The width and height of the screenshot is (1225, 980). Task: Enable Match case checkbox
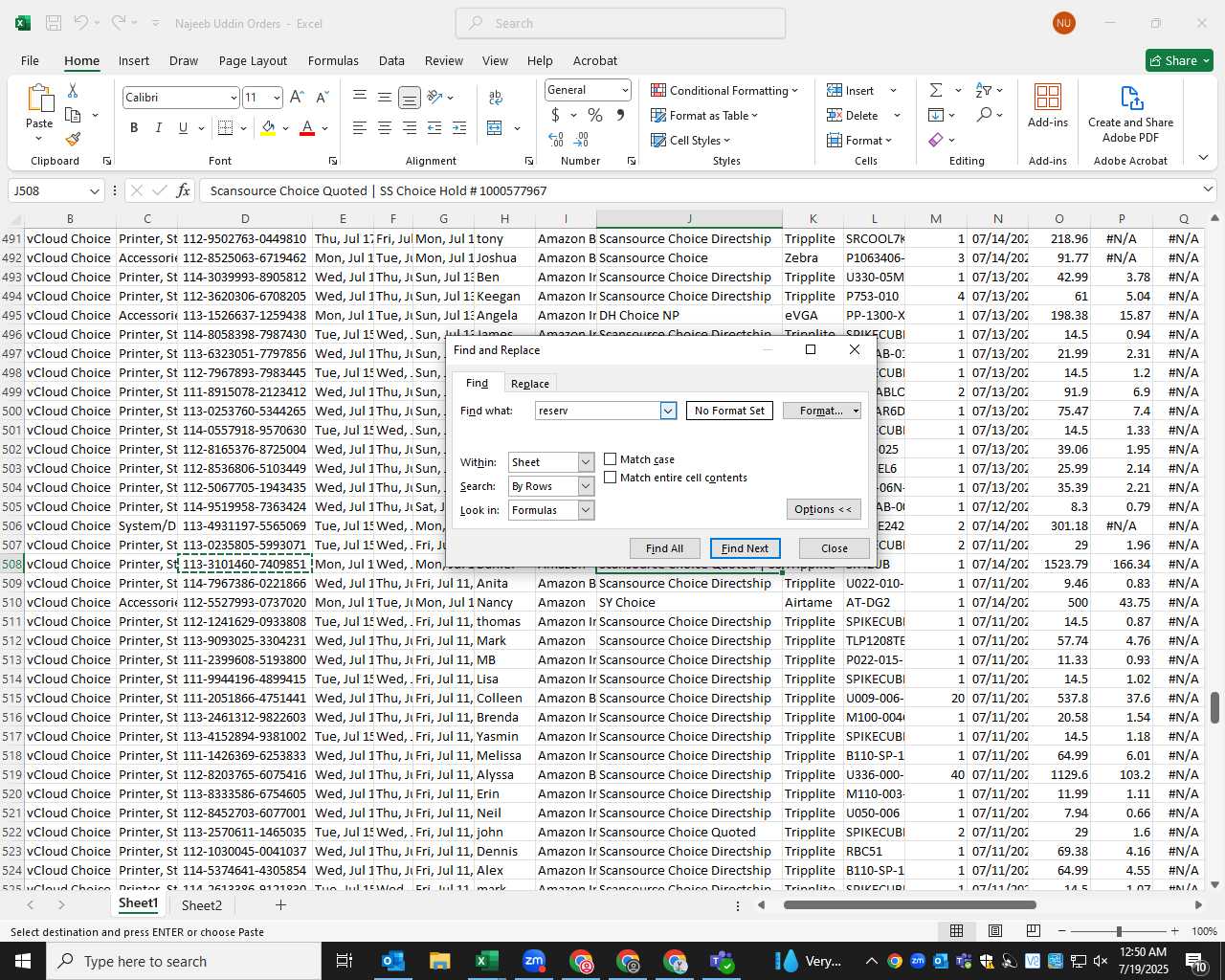click(610, 459)
